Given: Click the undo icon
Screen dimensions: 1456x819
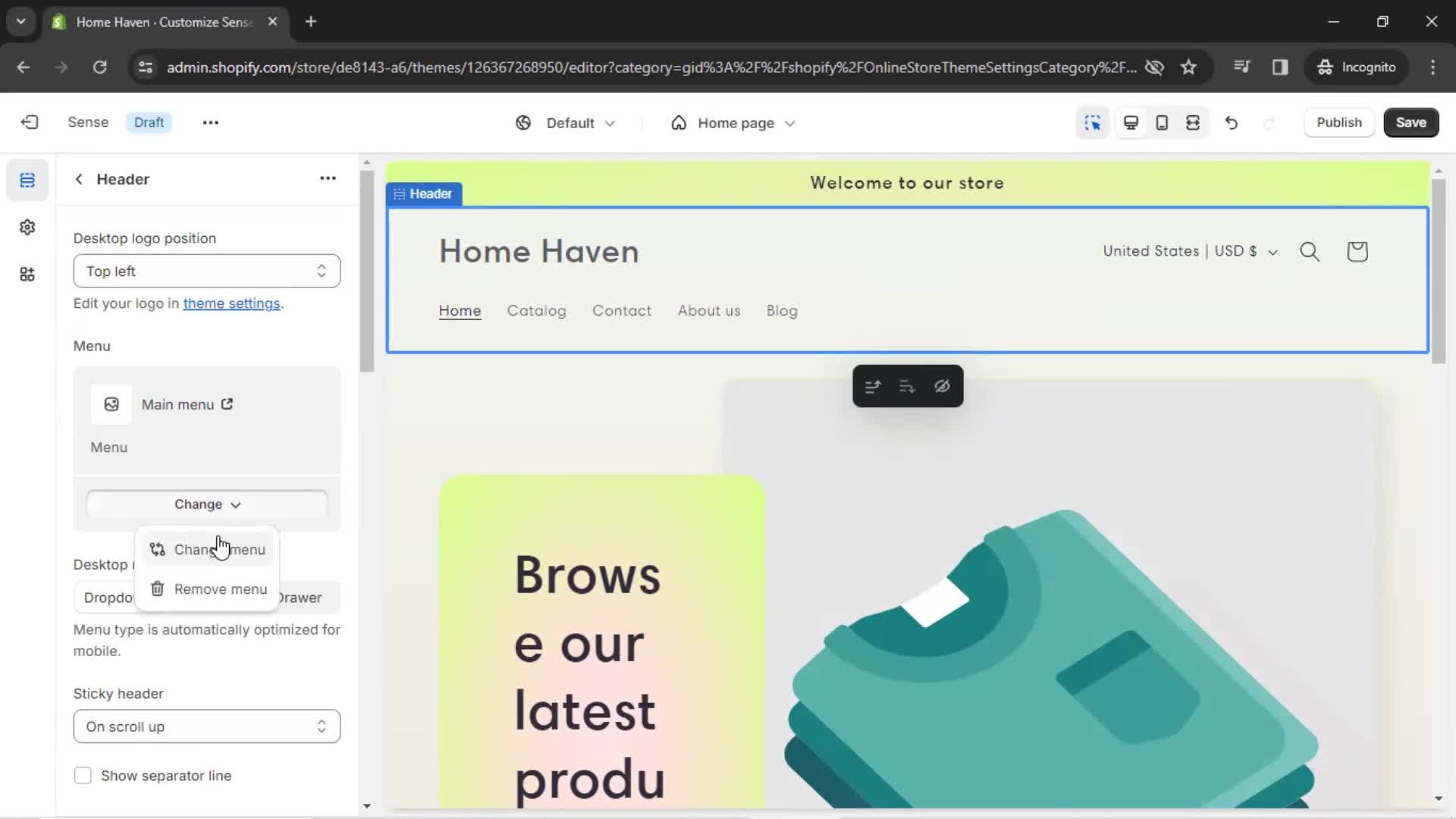Looking at the screenshot, I should click(x=1231, y=122).
